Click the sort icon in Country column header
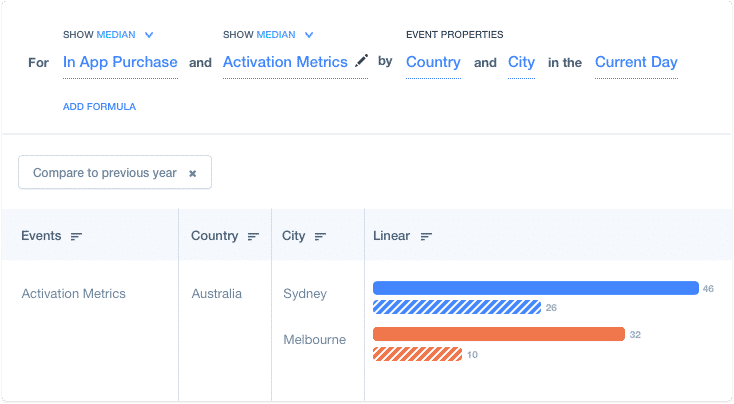This screenshot has width=734, height=404. click(253, 237)
